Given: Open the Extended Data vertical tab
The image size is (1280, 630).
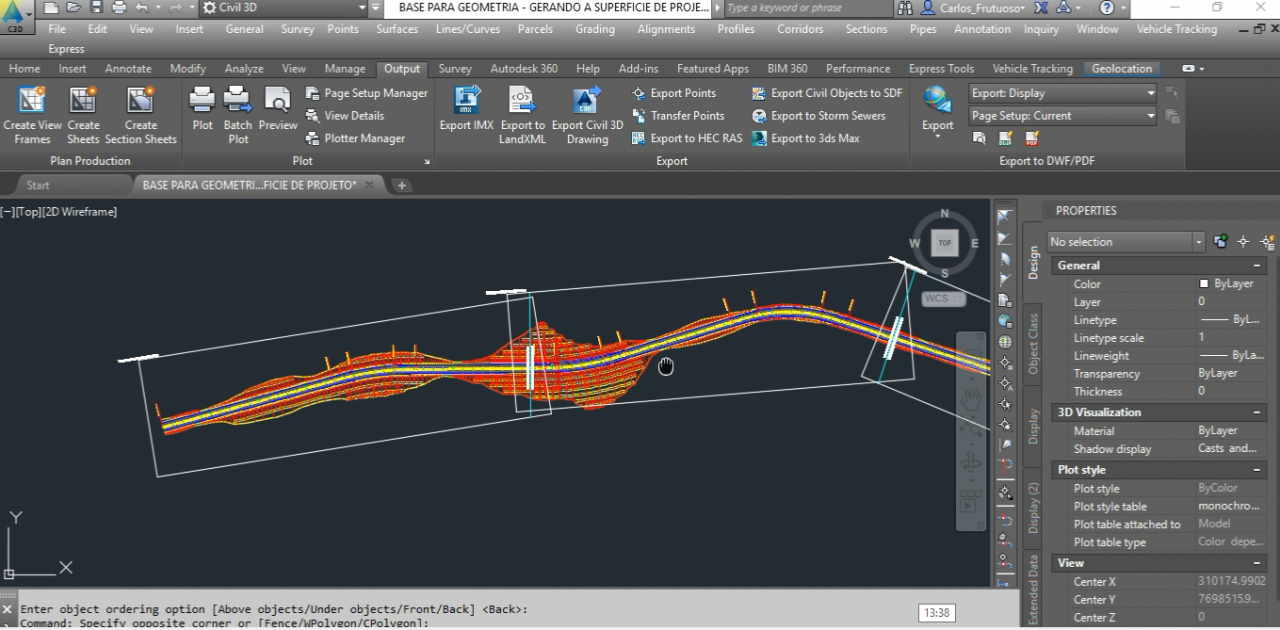Looking at the screenshot, I should 1033,588.
